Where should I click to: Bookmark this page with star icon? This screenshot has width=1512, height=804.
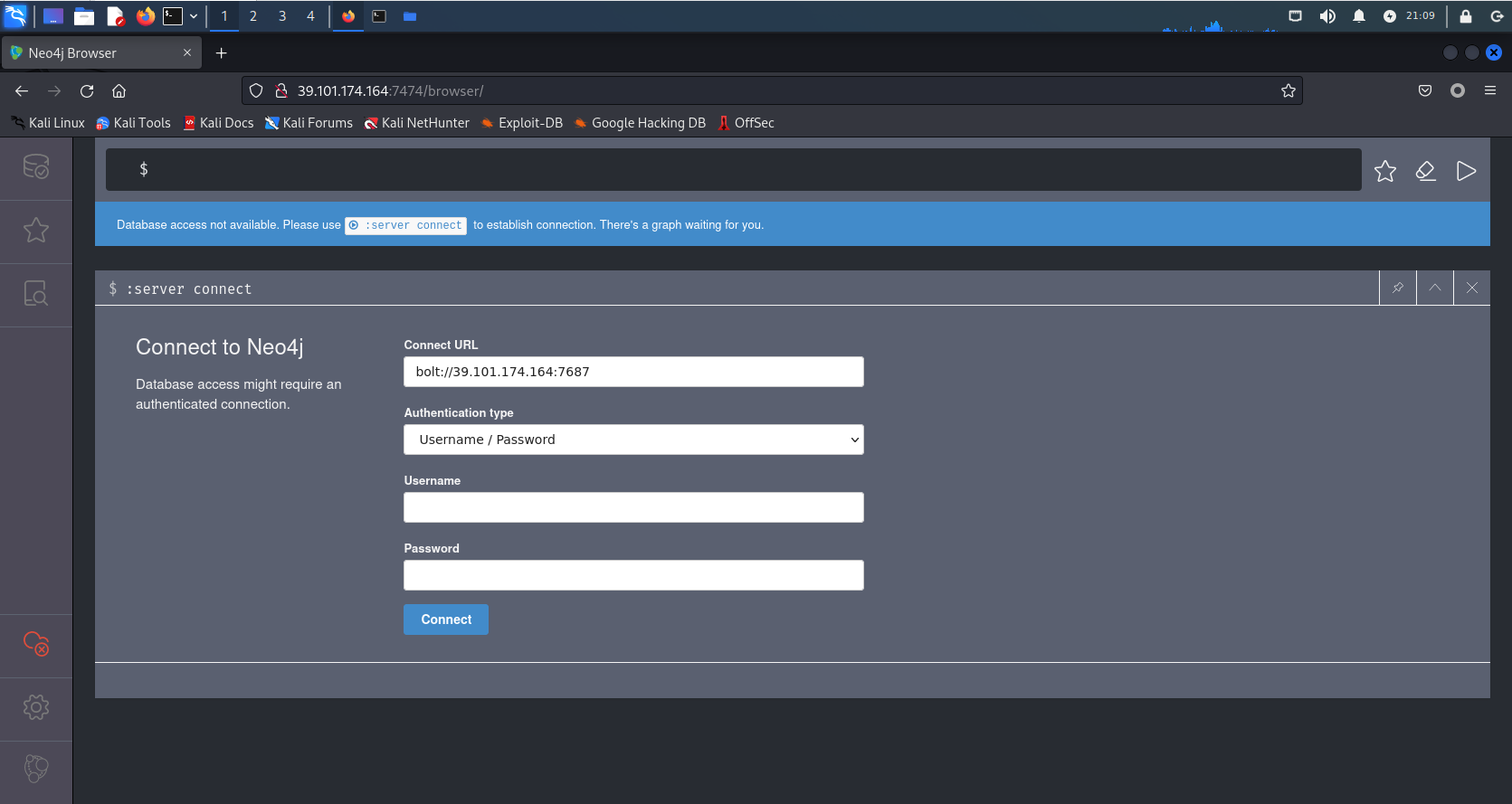(x=1289, y=90)
